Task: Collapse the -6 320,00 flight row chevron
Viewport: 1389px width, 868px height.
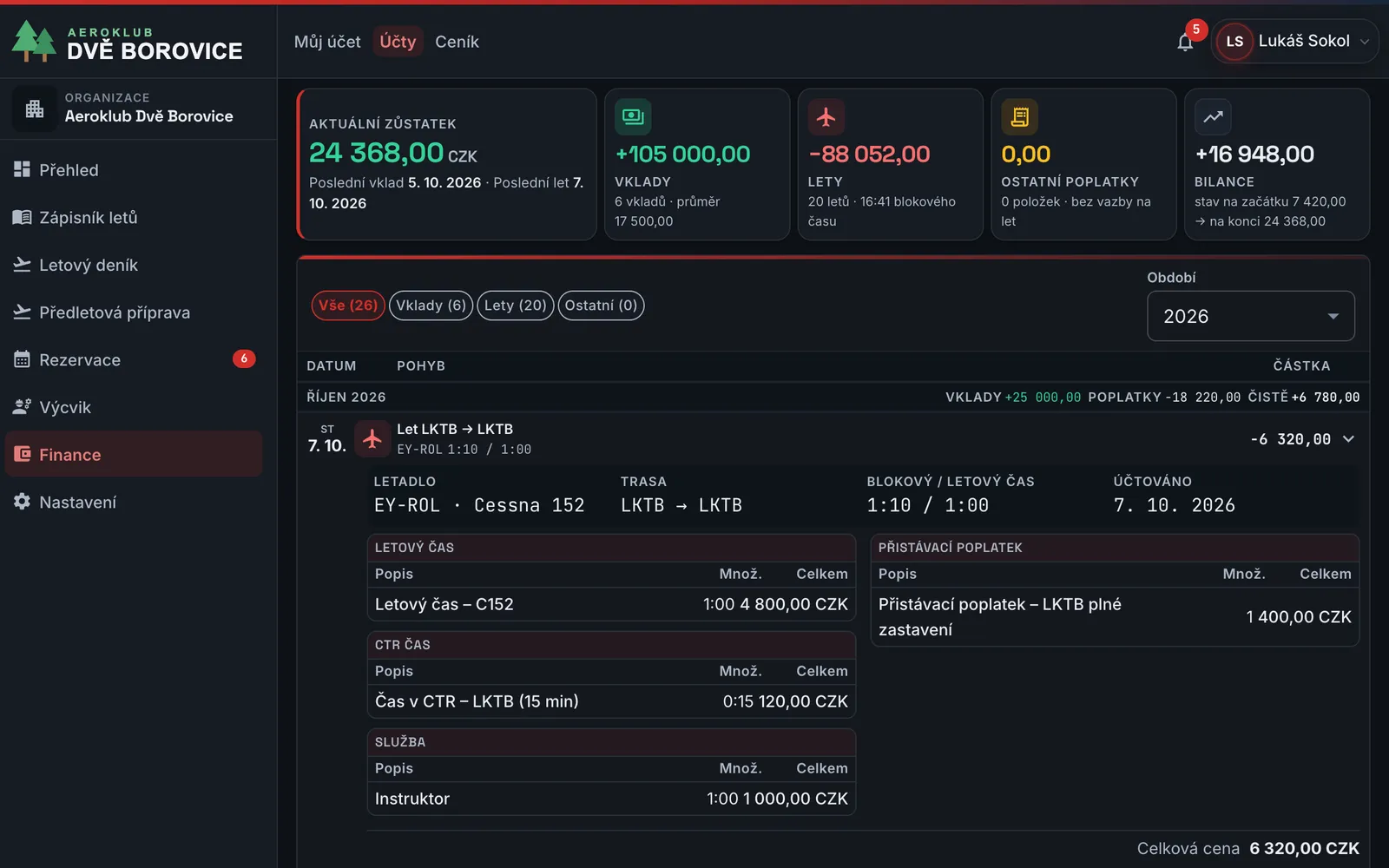Action: click(1348, 439)
